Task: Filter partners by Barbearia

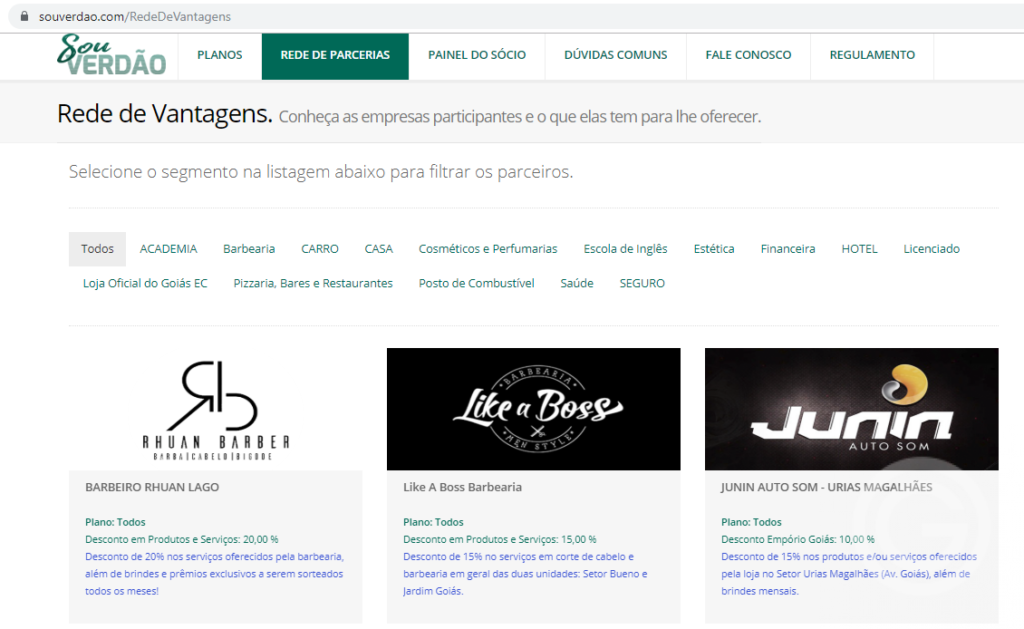Action: pyautogui.click(x=249, y=249)
